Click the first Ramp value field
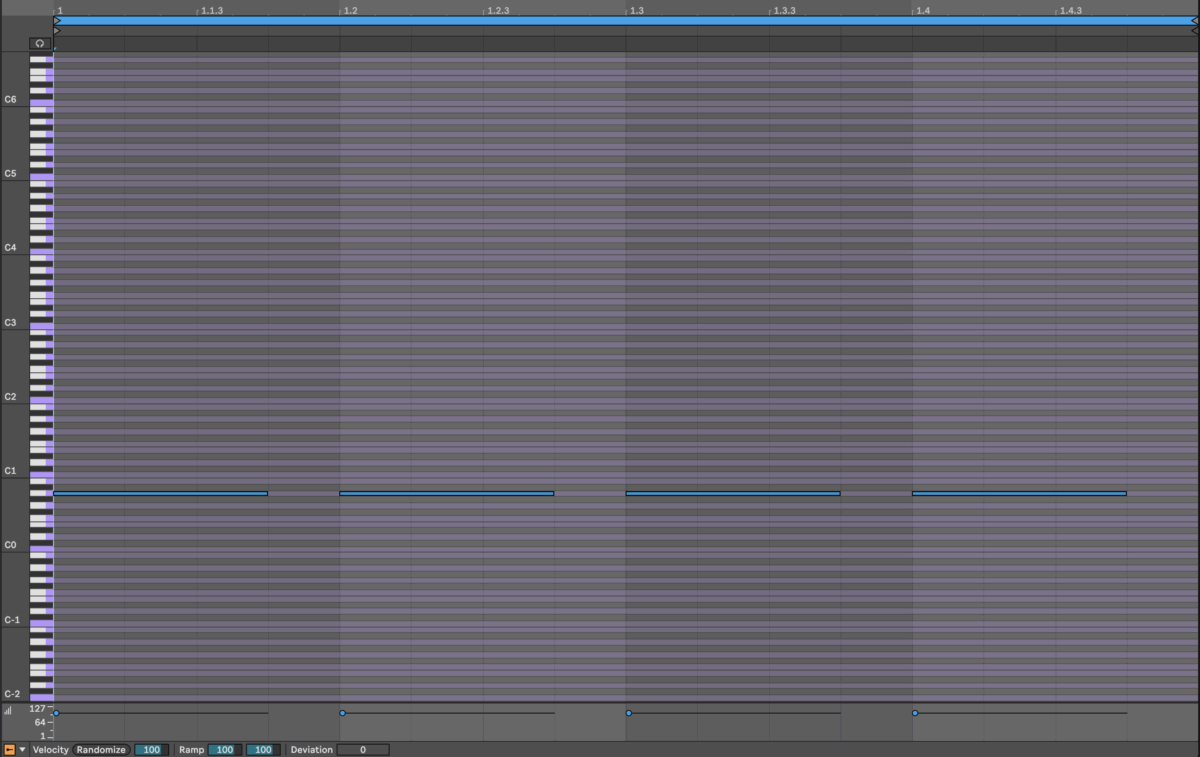 [224, 749]
